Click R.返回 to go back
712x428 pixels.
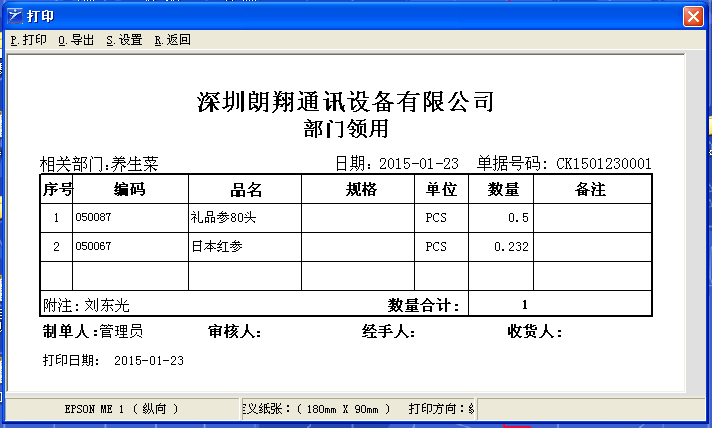[172, 41]
